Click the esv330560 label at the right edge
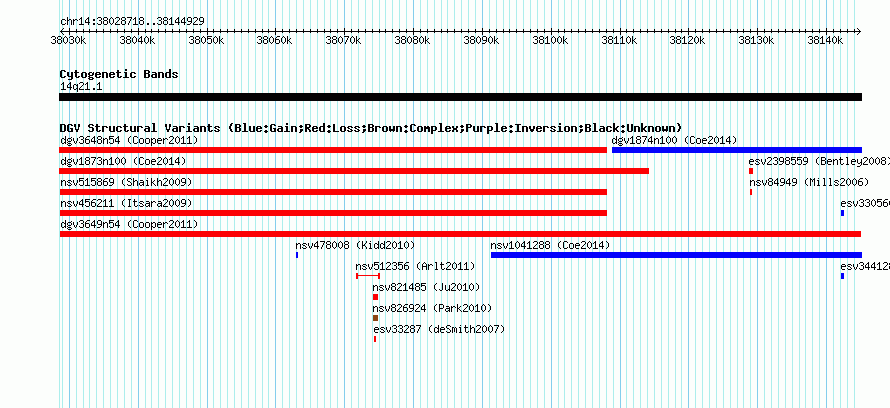Image resolution: width=890 pixels, height=408 pixels. click(865, 203)
